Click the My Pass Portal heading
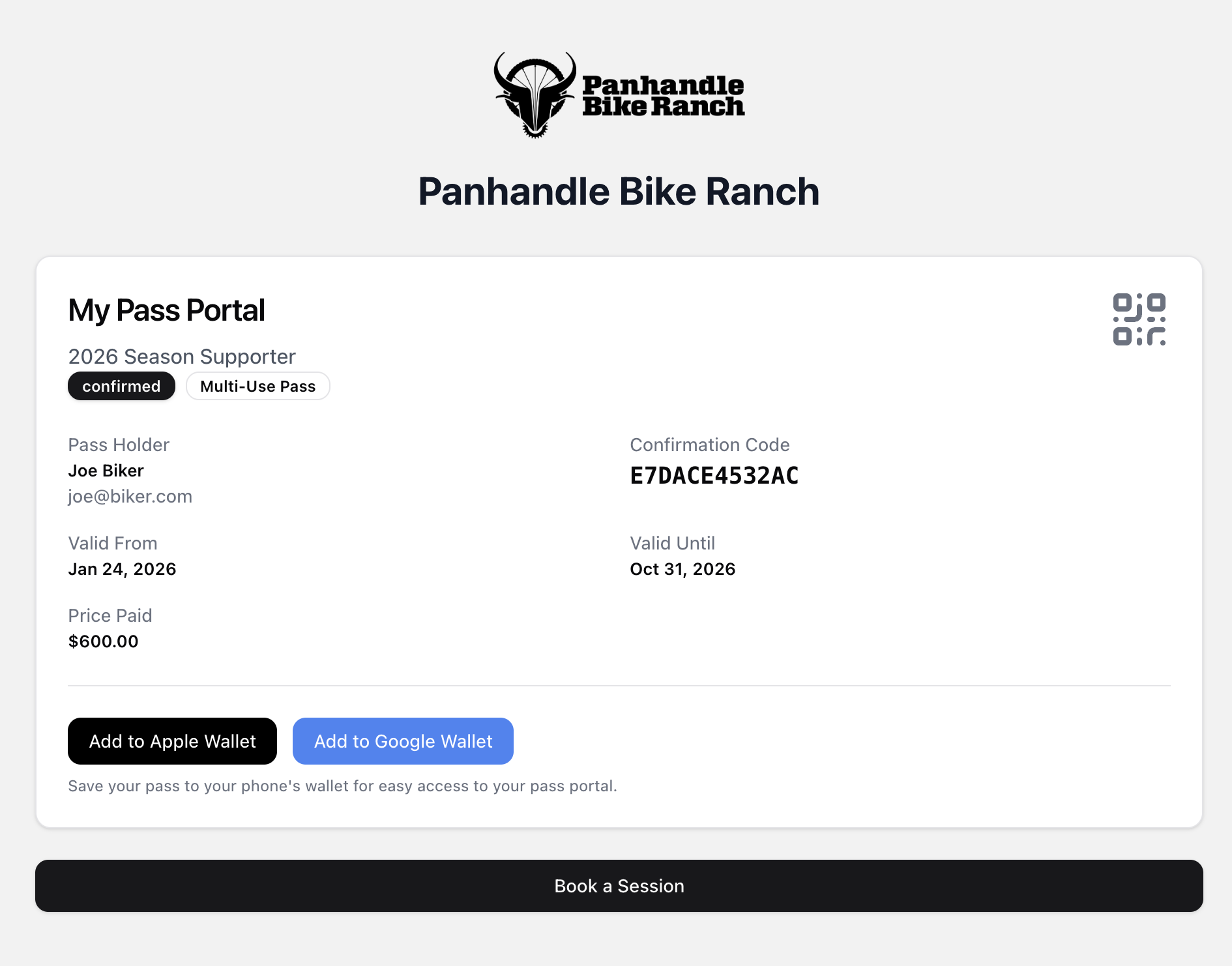Screen dimensions: 1232x966 166,310
